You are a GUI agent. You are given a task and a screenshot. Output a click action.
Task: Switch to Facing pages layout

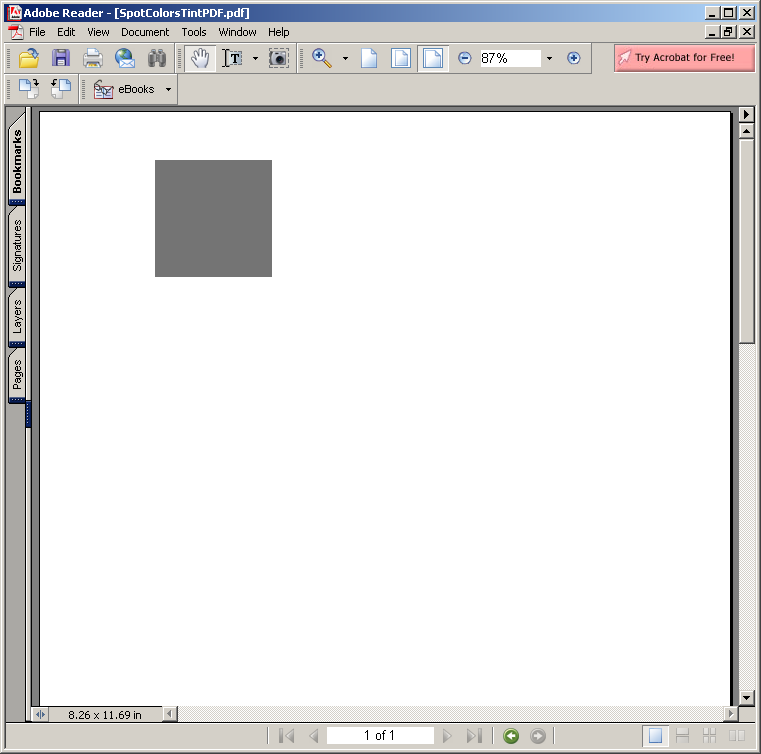pyautogui.click(x=737, y=736)
